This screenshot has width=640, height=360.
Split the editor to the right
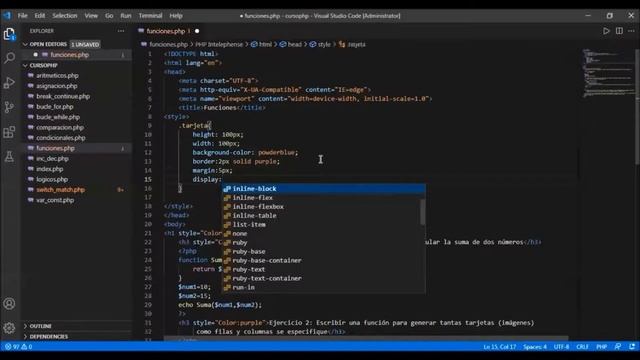click(619, 31)
